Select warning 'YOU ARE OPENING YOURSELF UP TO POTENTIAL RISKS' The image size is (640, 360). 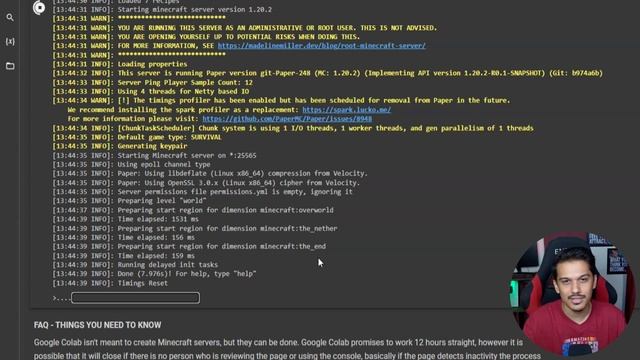point(206,37)
